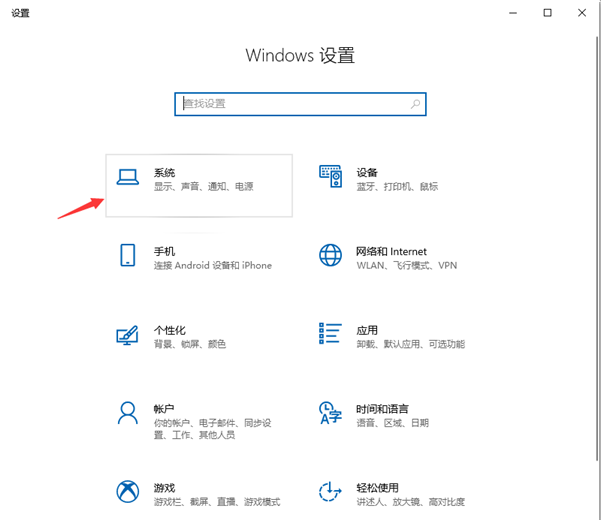Open the 手机 settings title
The image size is (601, 520).
click(x=164, y=252)
